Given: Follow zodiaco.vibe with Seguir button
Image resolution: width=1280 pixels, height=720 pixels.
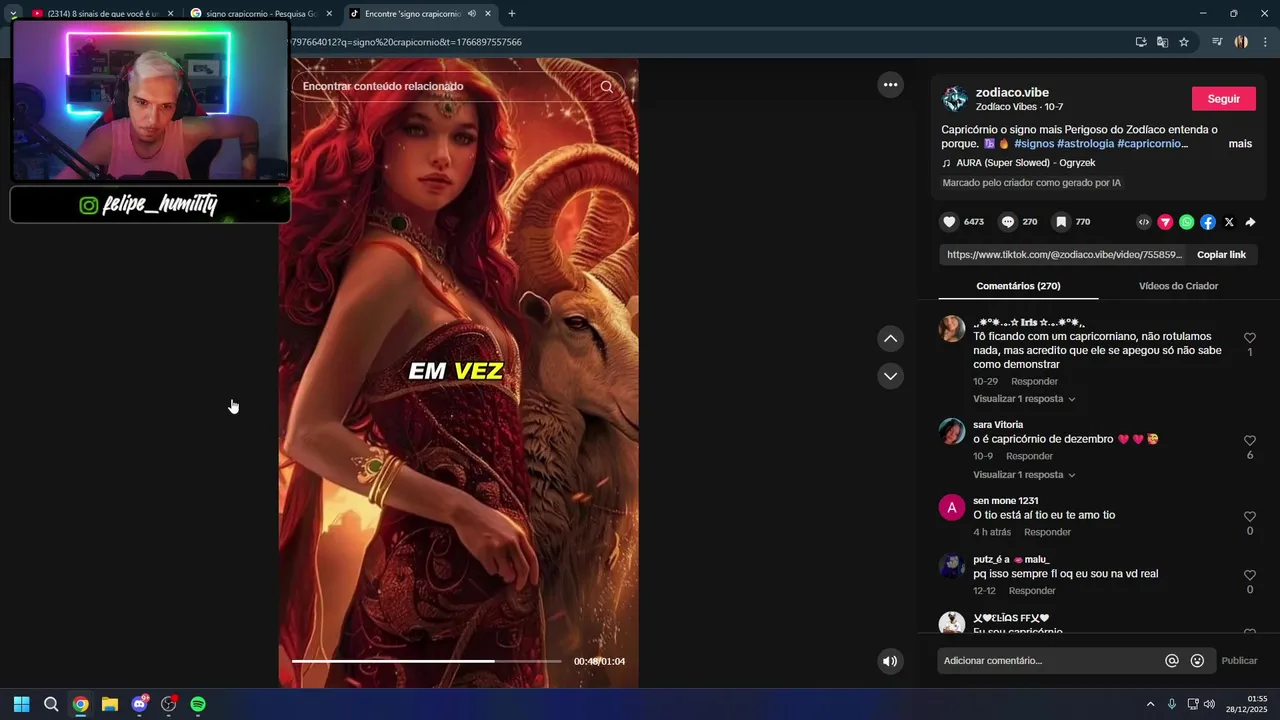Looking at the screenshot, I should pos(1223,99).
